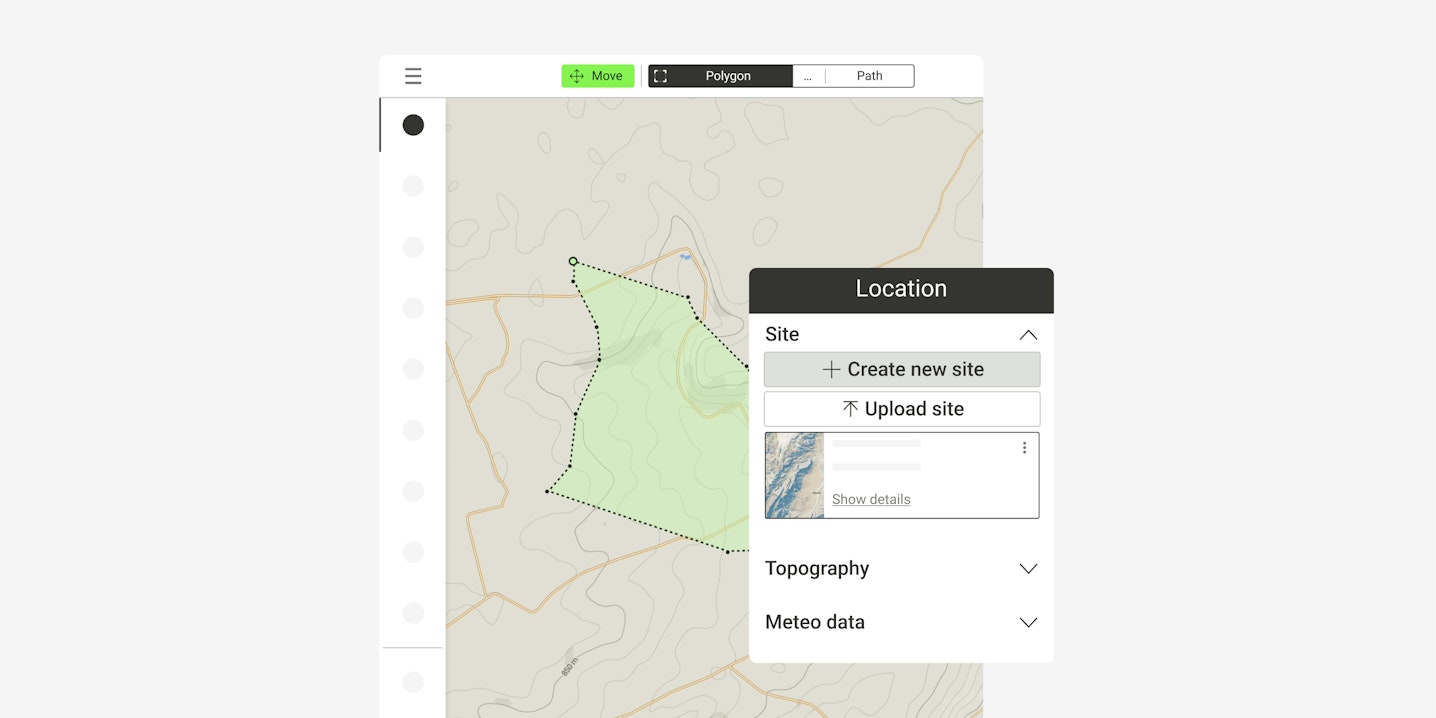Open the hamburger menu
Screen dimensions: 1436x718
413,76
